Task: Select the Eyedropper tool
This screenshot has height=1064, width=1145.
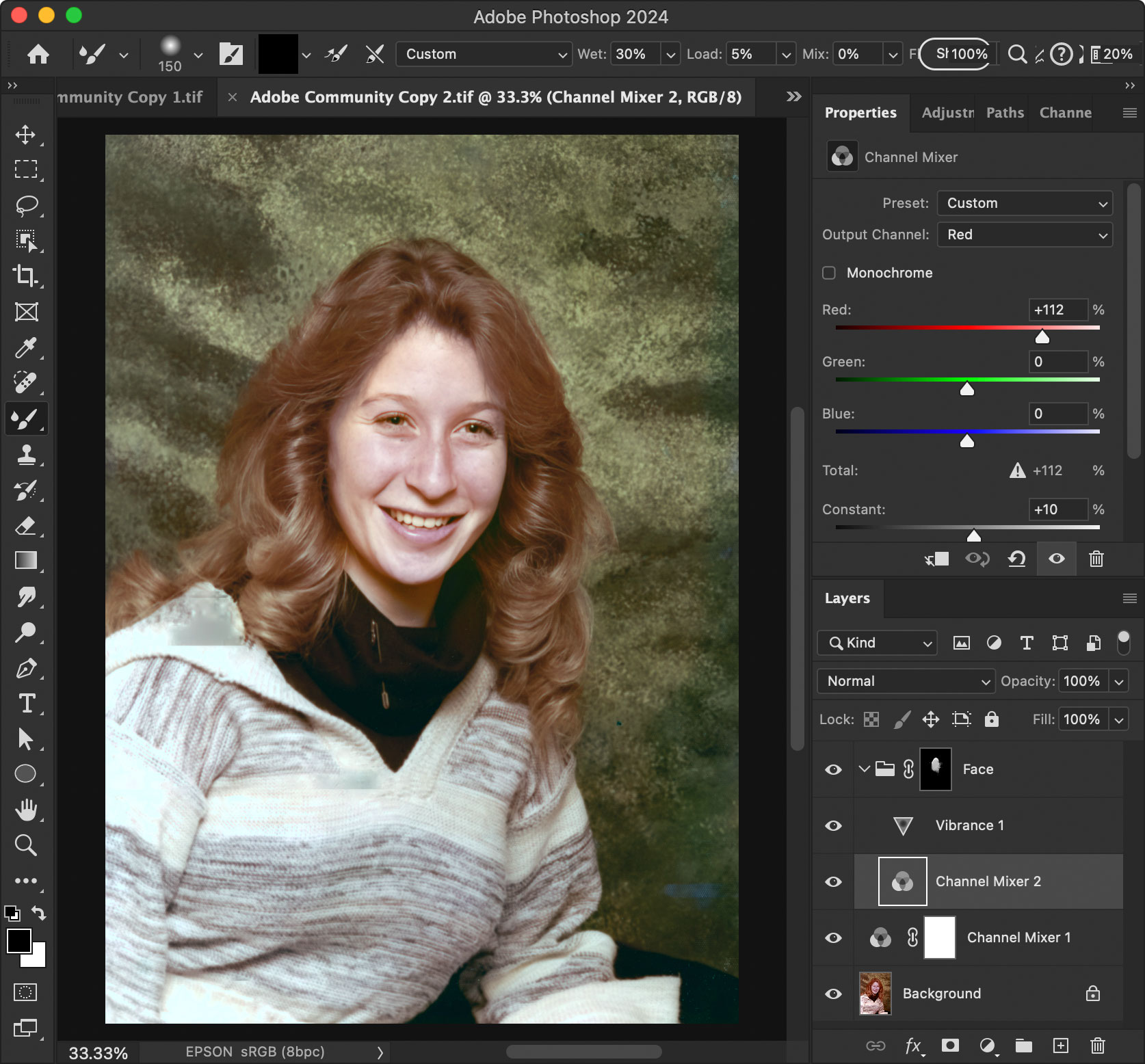Action: pyautogui.click(x=25, y=347)
